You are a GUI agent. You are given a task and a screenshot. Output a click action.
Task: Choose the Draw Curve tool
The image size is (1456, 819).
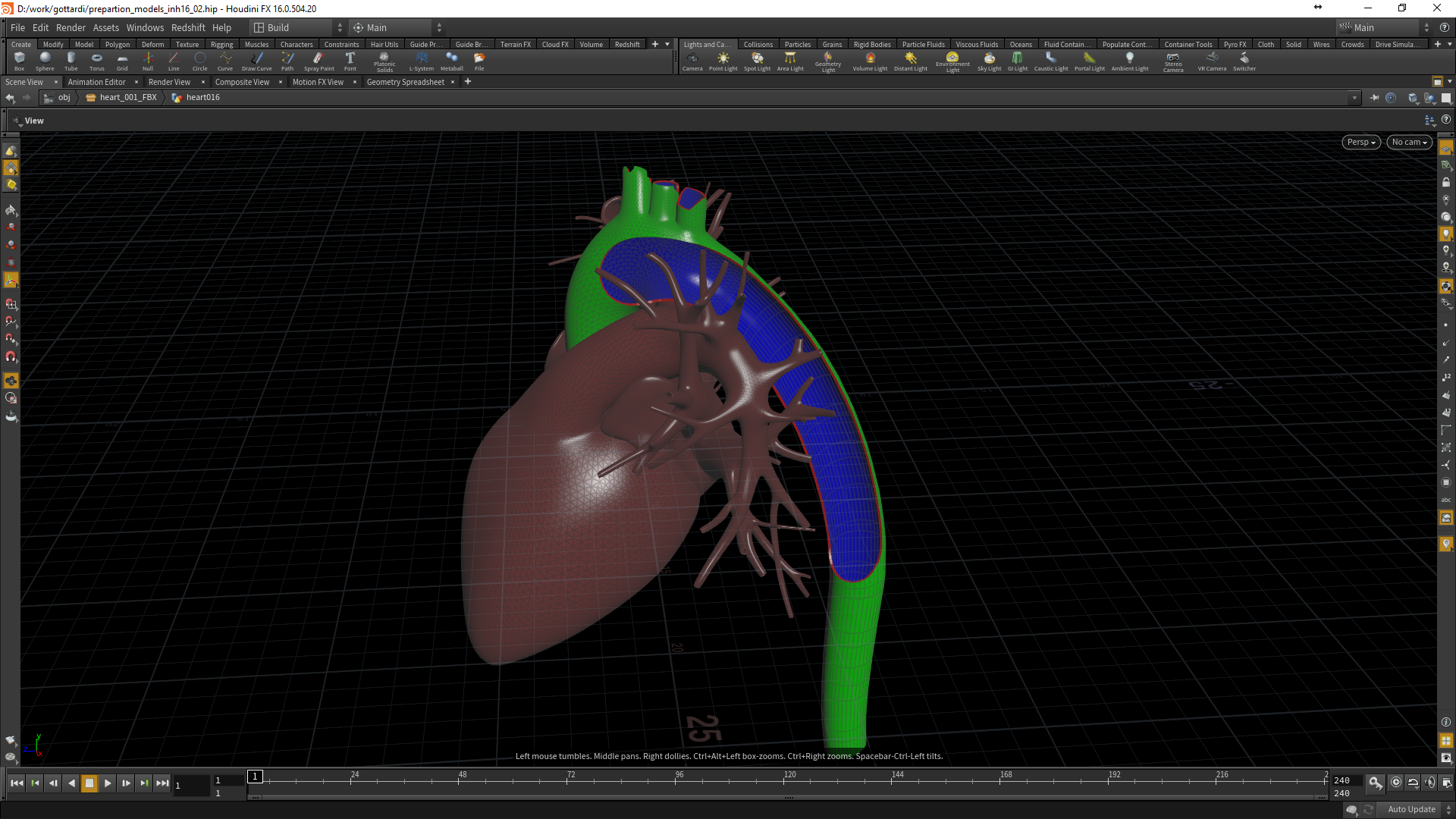click(x=256, y=61)
